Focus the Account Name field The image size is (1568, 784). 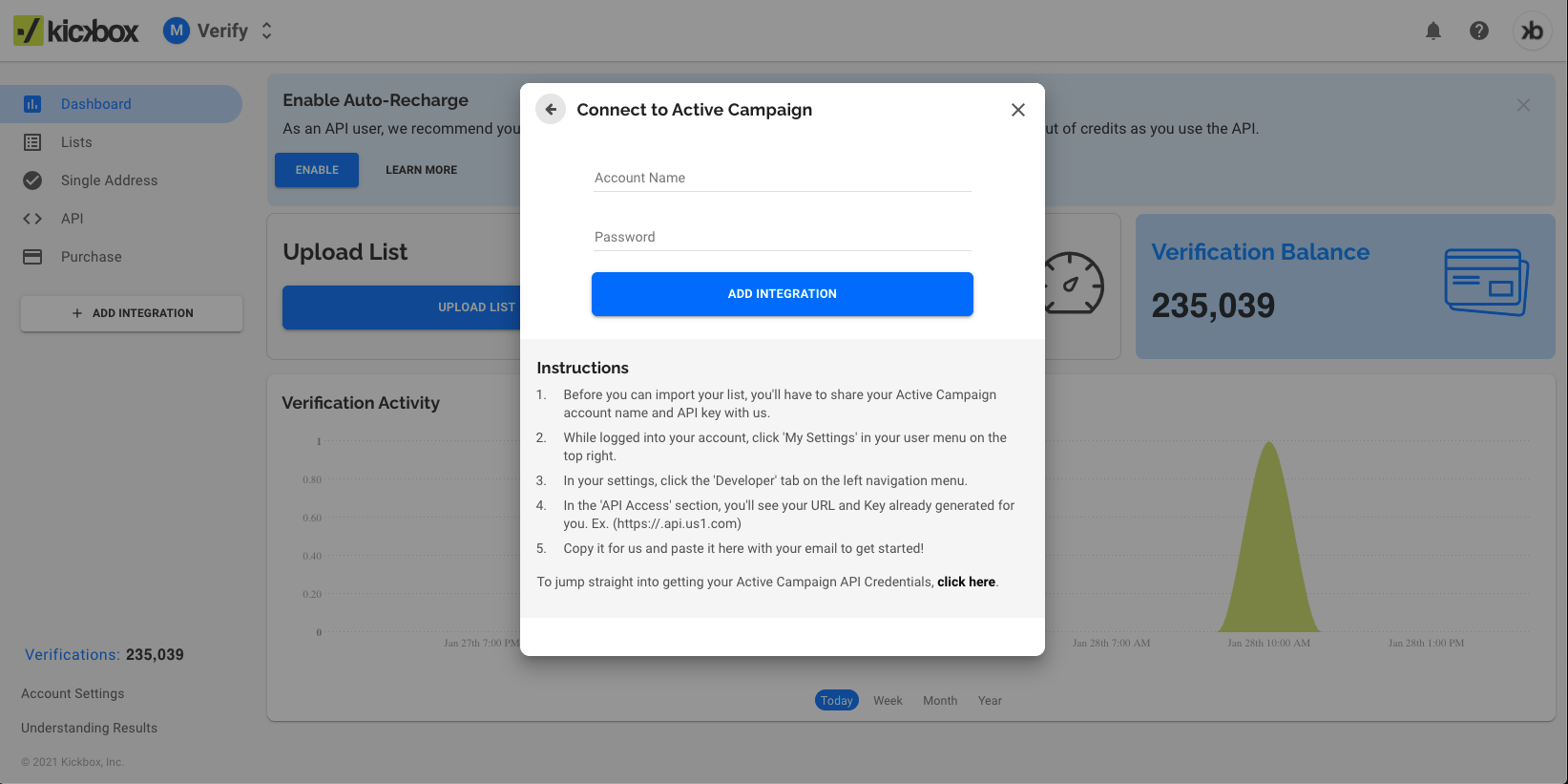(x=783, y=178)
